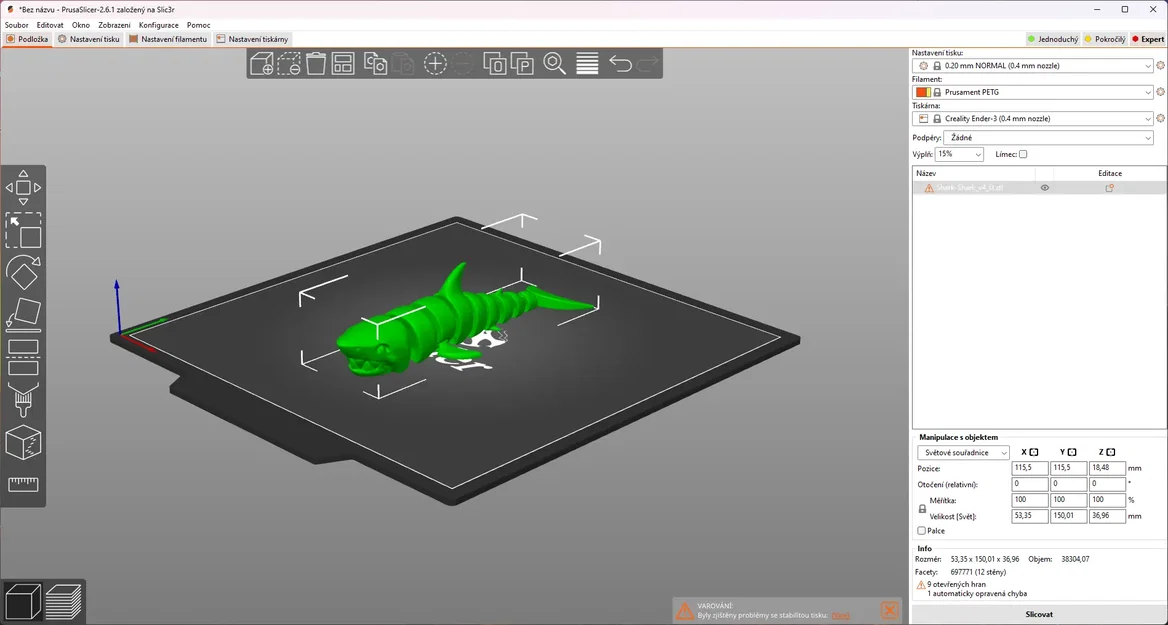Check the Palce inches checkbox
The image size is (1168, 625).
(x=921, y=531)
